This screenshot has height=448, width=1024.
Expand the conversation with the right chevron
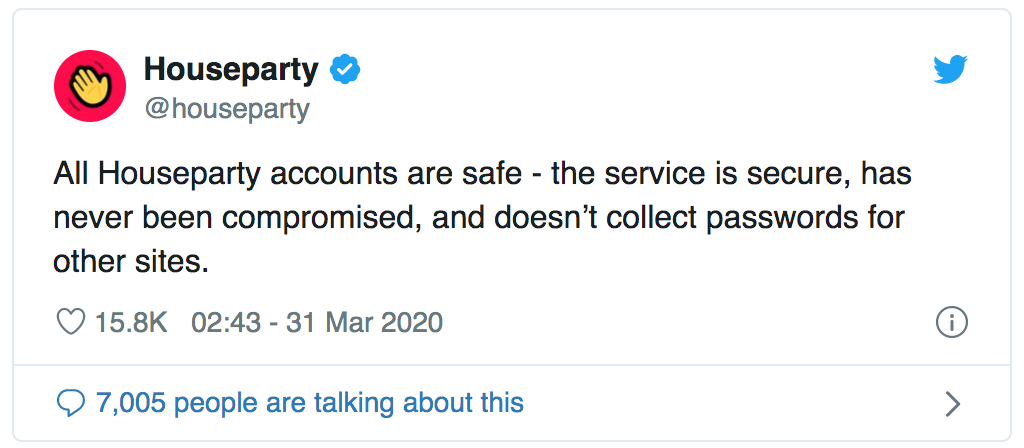point(953,404)
